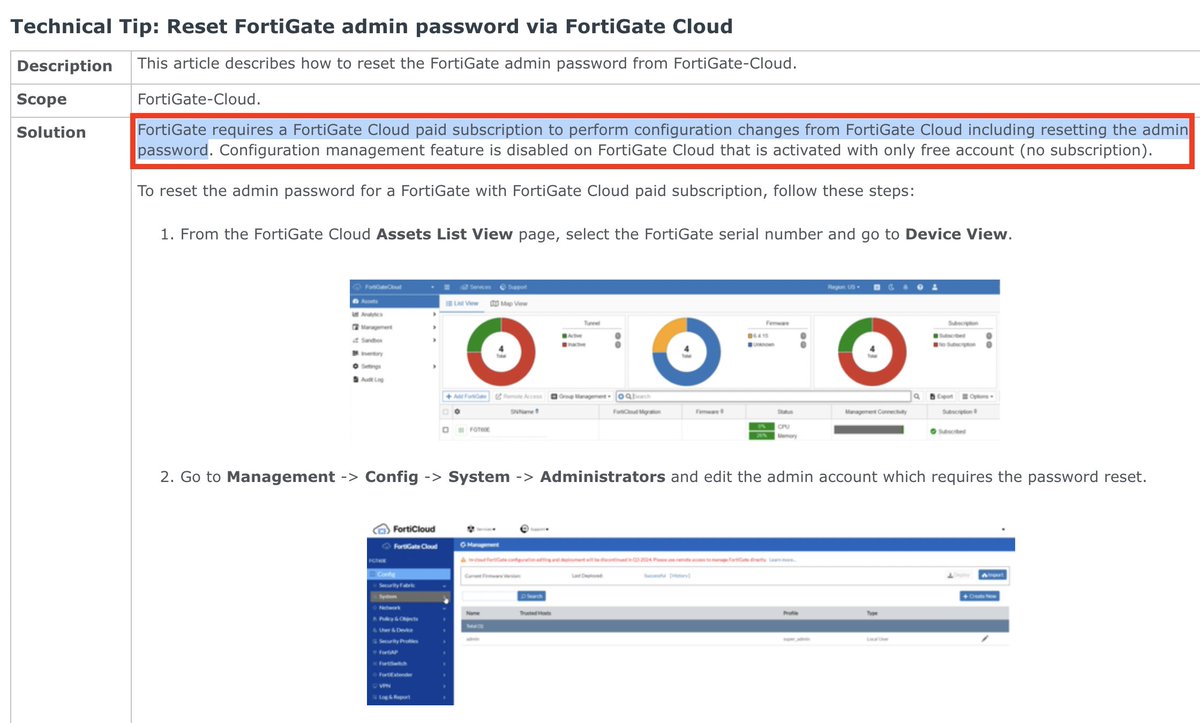This screenshot has height=723, width=1200.
Task: Click the blue Search button in the Management screenshot
Action: 532,596
